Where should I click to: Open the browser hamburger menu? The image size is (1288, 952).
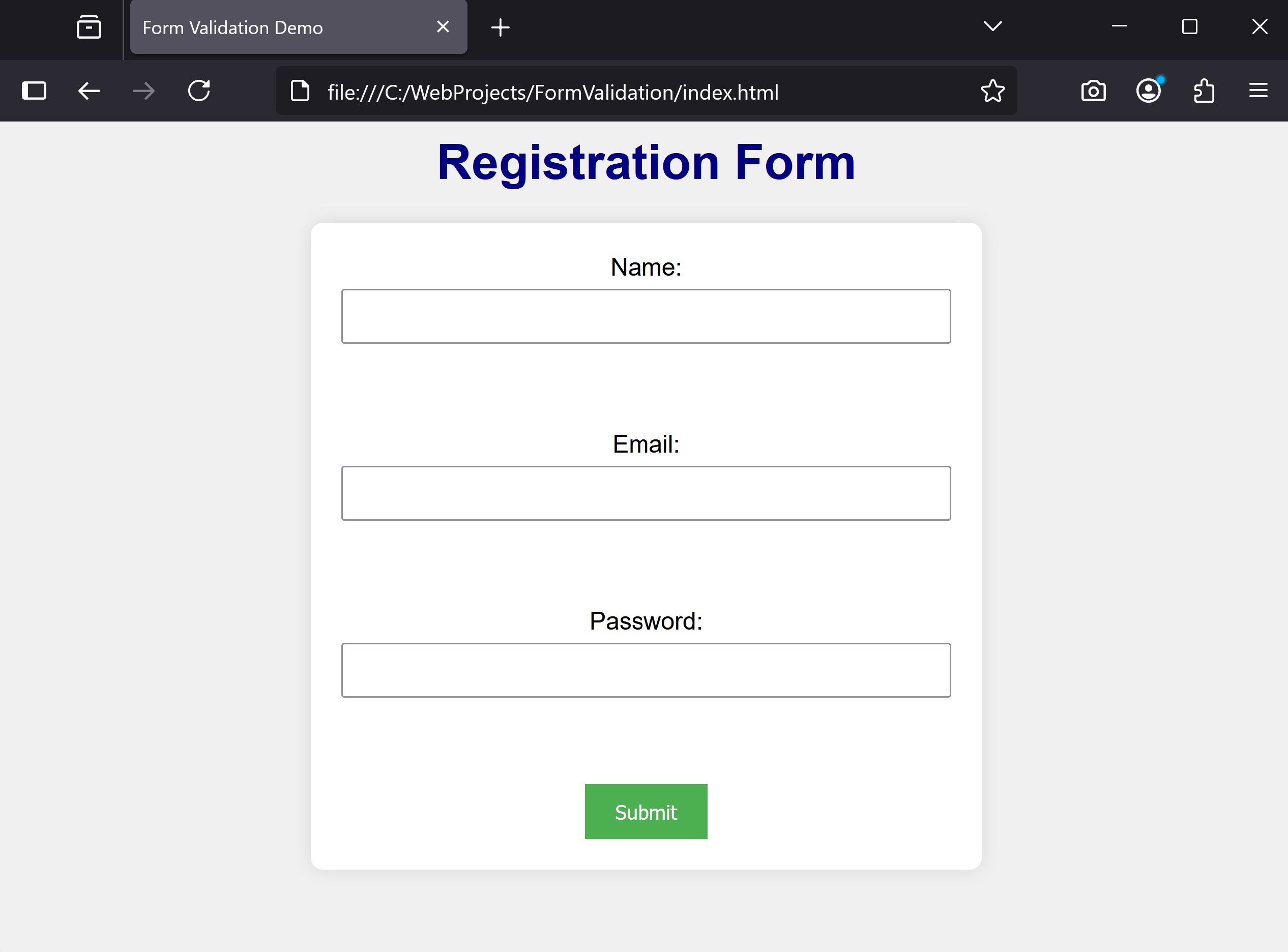point(1257,91)
